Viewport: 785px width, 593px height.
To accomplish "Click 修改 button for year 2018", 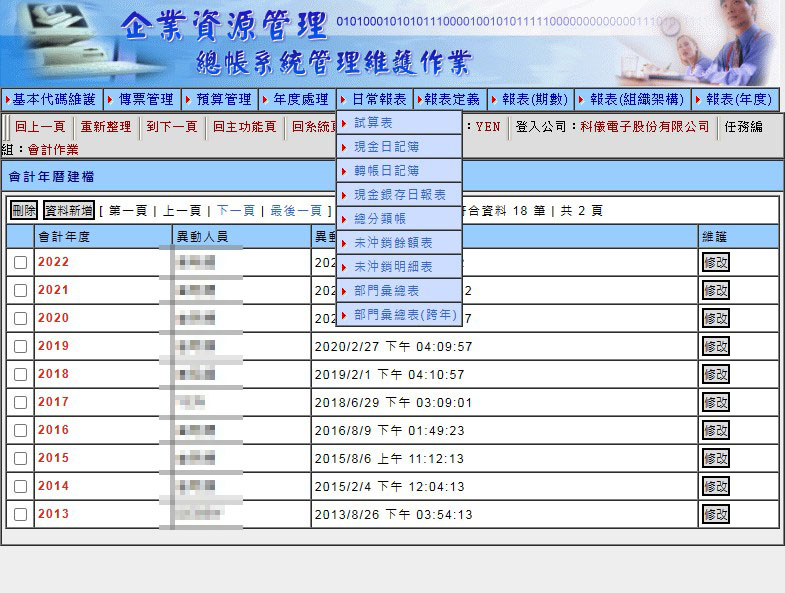I will click(715, 374).
